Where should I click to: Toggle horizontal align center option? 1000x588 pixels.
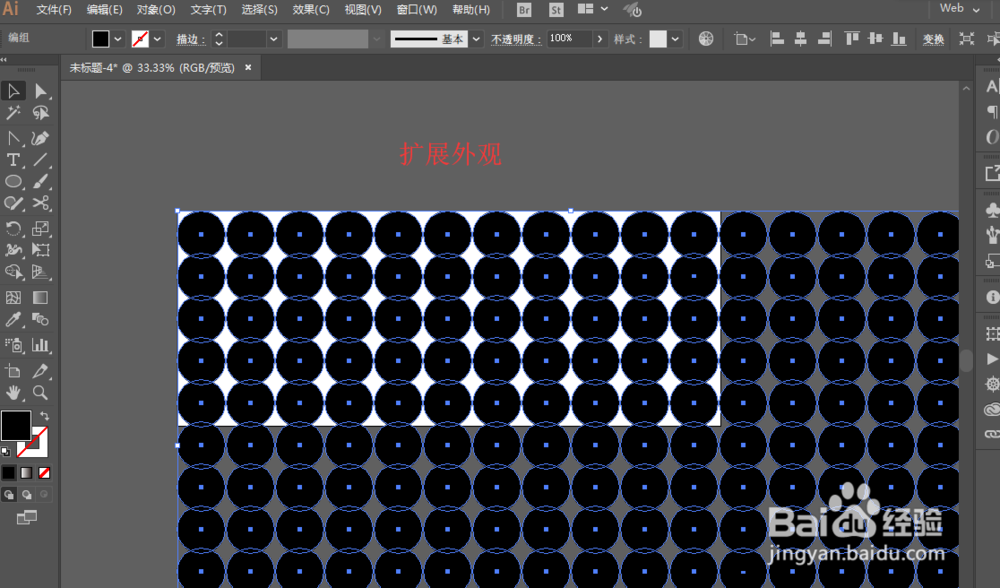coord(800,38)
